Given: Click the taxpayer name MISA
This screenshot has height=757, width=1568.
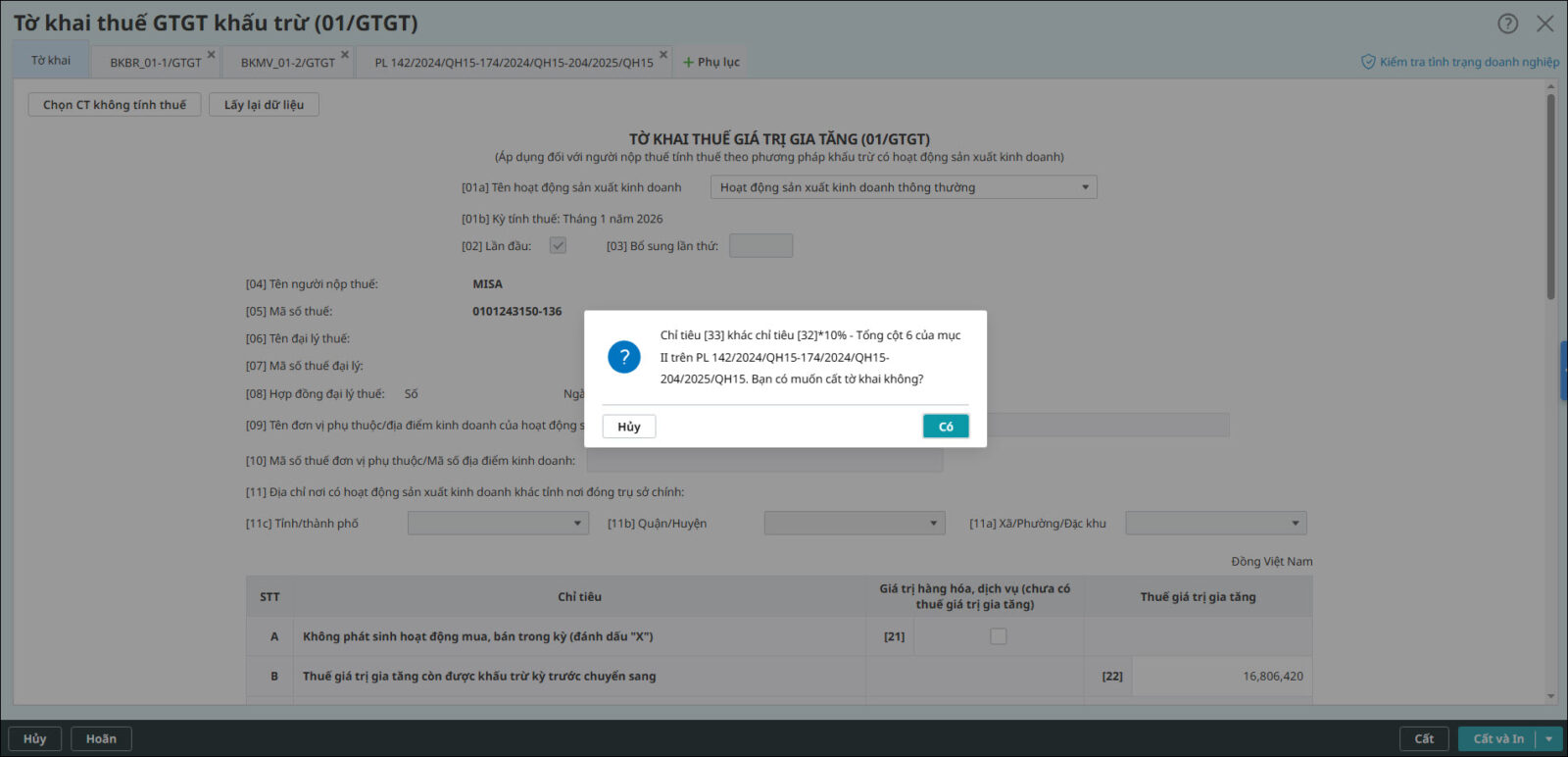Looking at the screenshot, I should pyautogui.click(x=487, y=284).
